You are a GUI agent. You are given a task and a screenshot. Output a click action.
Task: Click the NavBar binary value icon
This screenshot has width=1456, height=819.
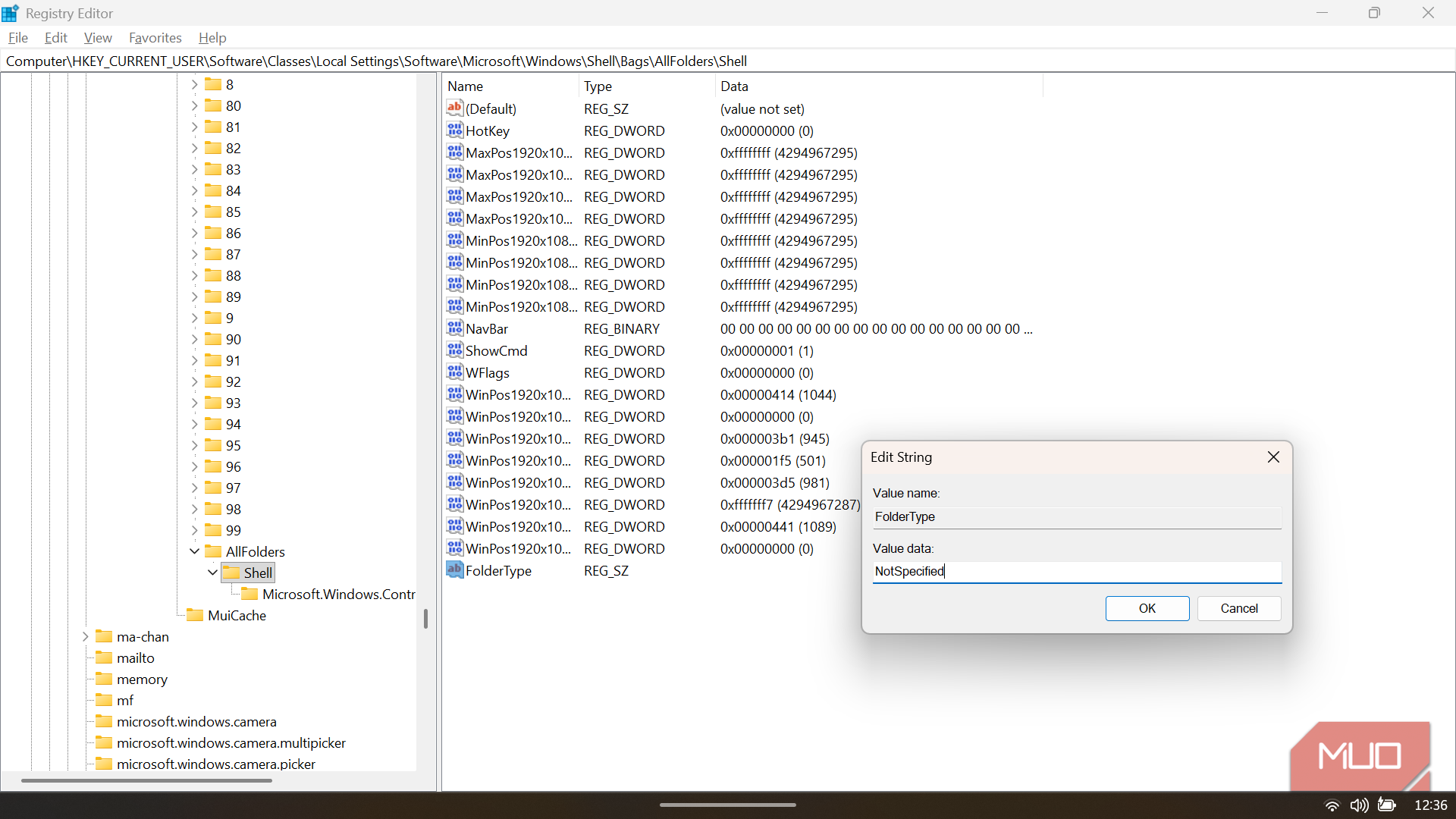(x=455, y=328)
